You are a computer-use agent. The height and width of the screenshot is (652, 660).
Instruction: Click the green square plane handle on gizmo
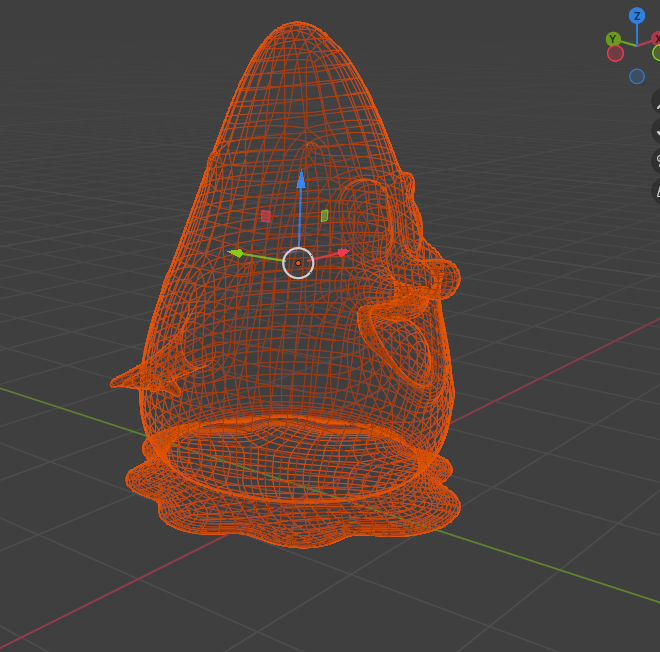pos(324,215)
